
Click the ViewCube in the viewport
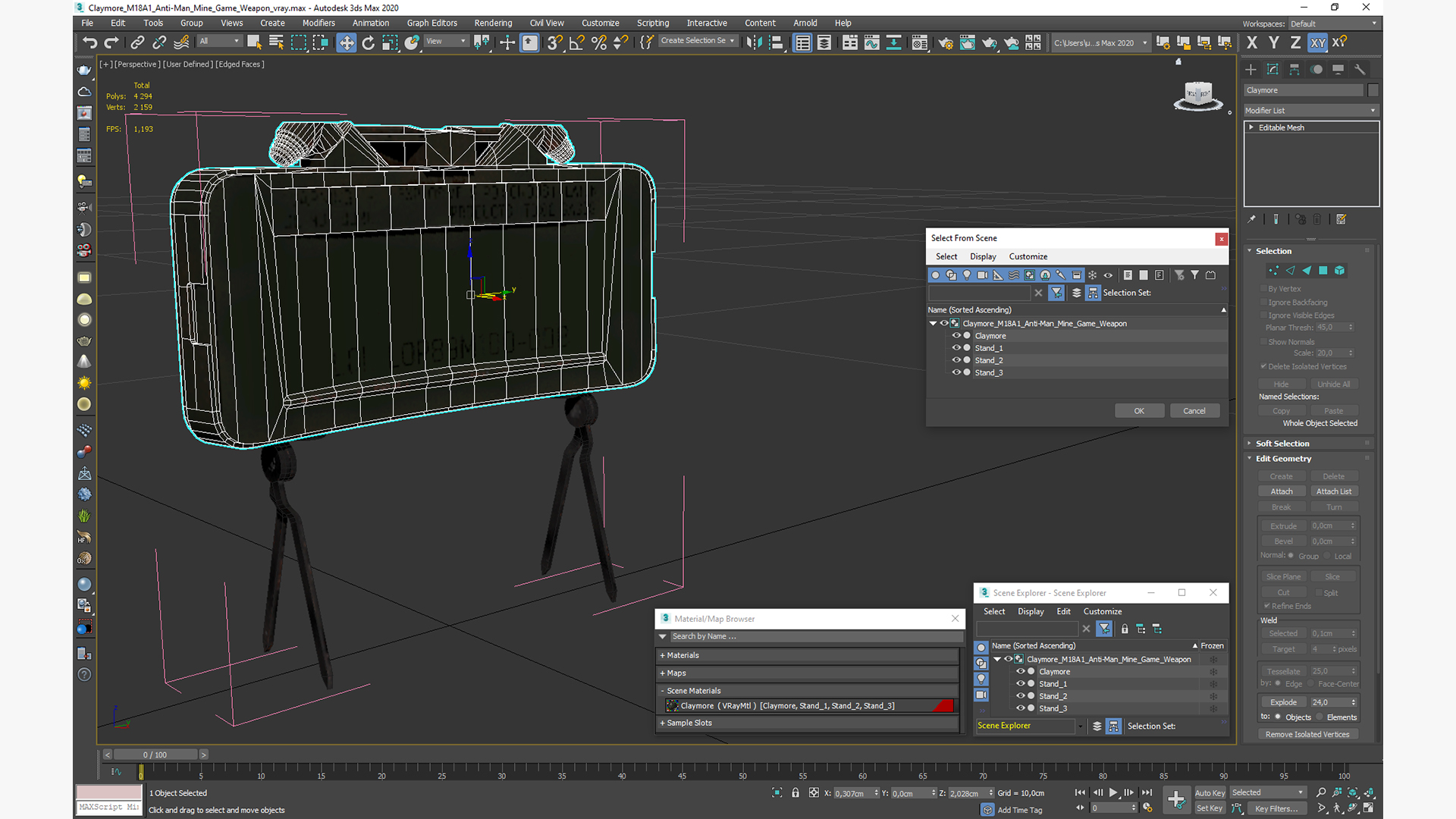coord(1198,96)
